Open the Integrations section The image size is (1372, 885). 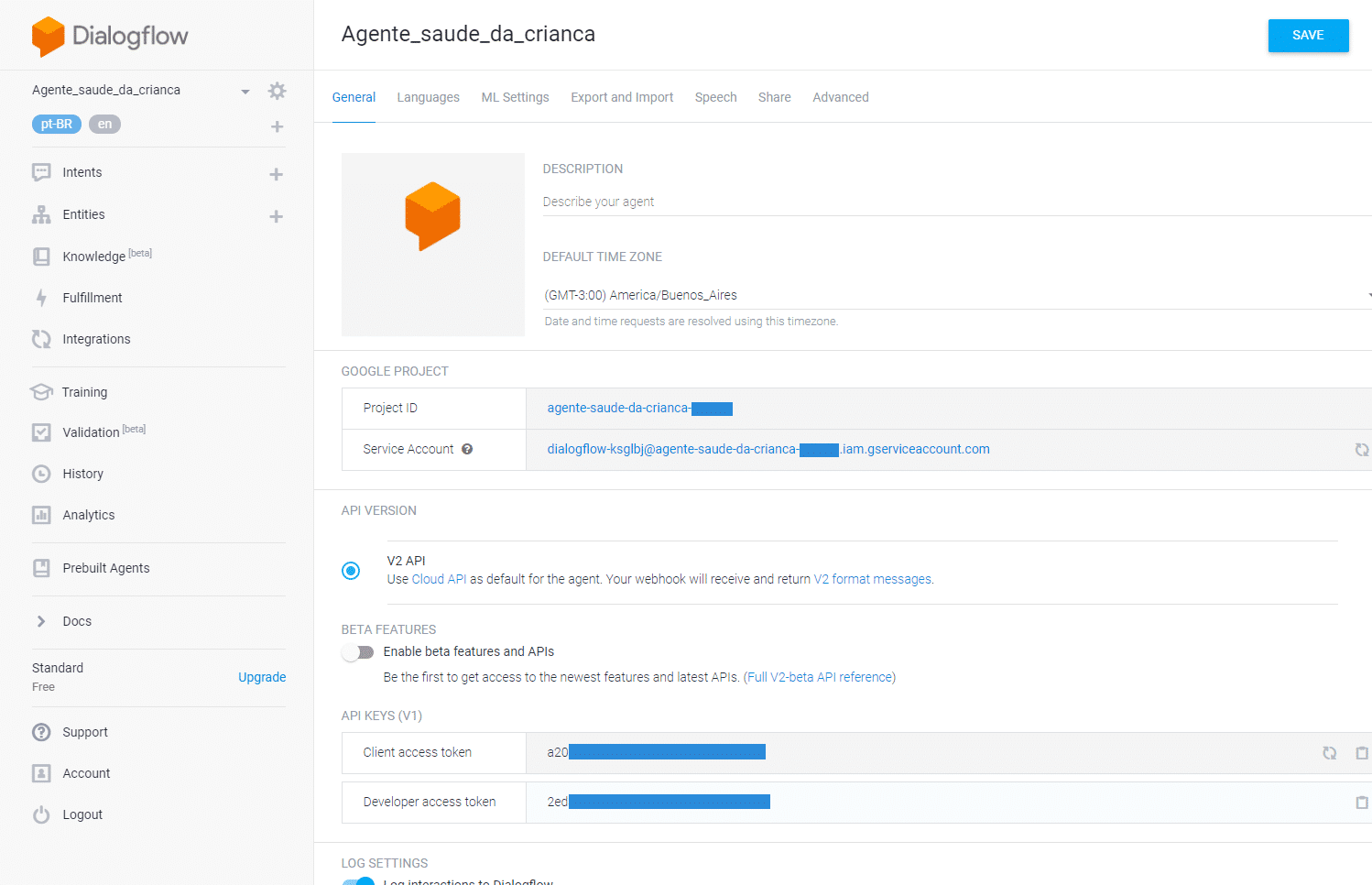pos(97,339)
